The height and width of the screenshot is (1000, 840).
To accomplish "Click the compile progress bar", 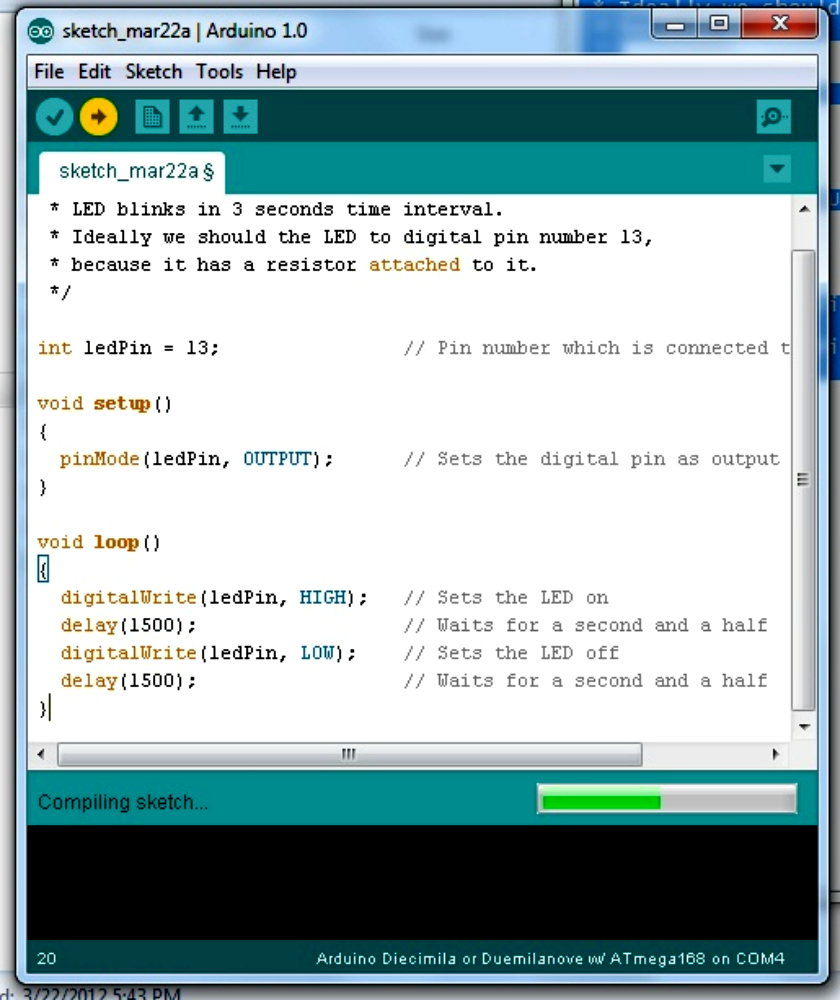I will tap(667, 800).
